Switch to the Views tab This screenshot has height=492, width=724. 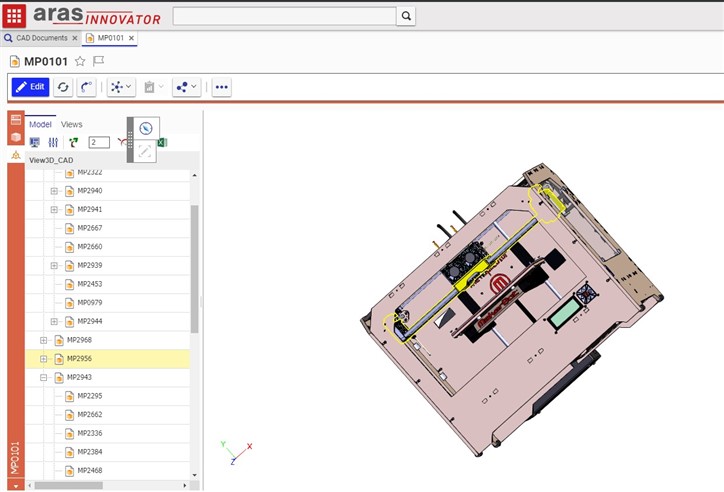[x=72, y=124]
